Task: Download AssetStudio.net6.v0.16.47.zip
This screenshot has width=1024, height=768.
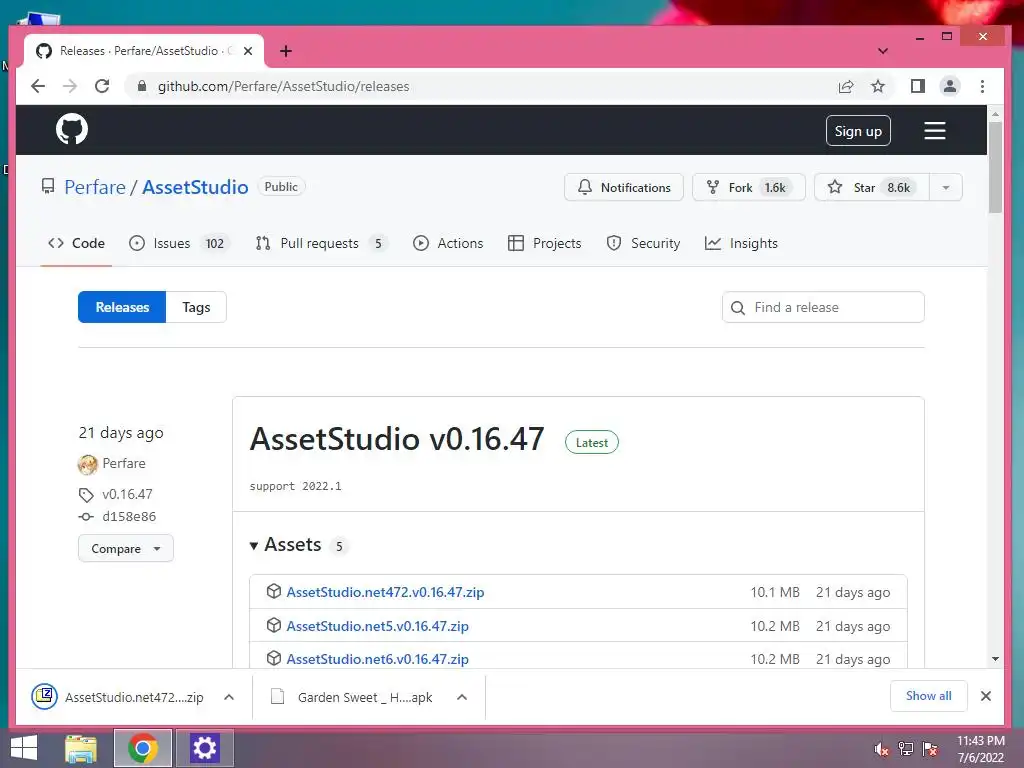Action: tap(377, 660)
